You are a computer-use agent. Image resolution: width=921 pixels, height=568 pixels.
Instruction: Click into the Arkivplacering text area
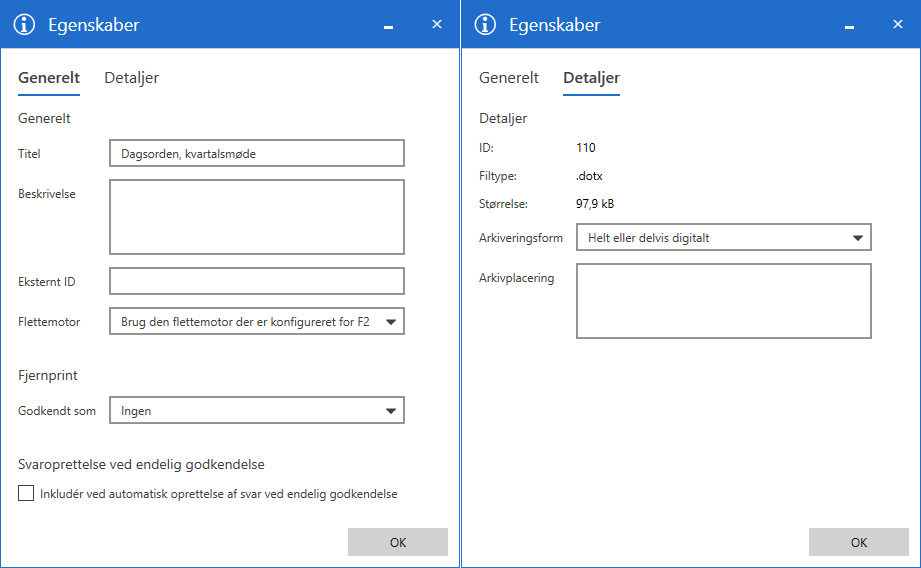point(724,301)
